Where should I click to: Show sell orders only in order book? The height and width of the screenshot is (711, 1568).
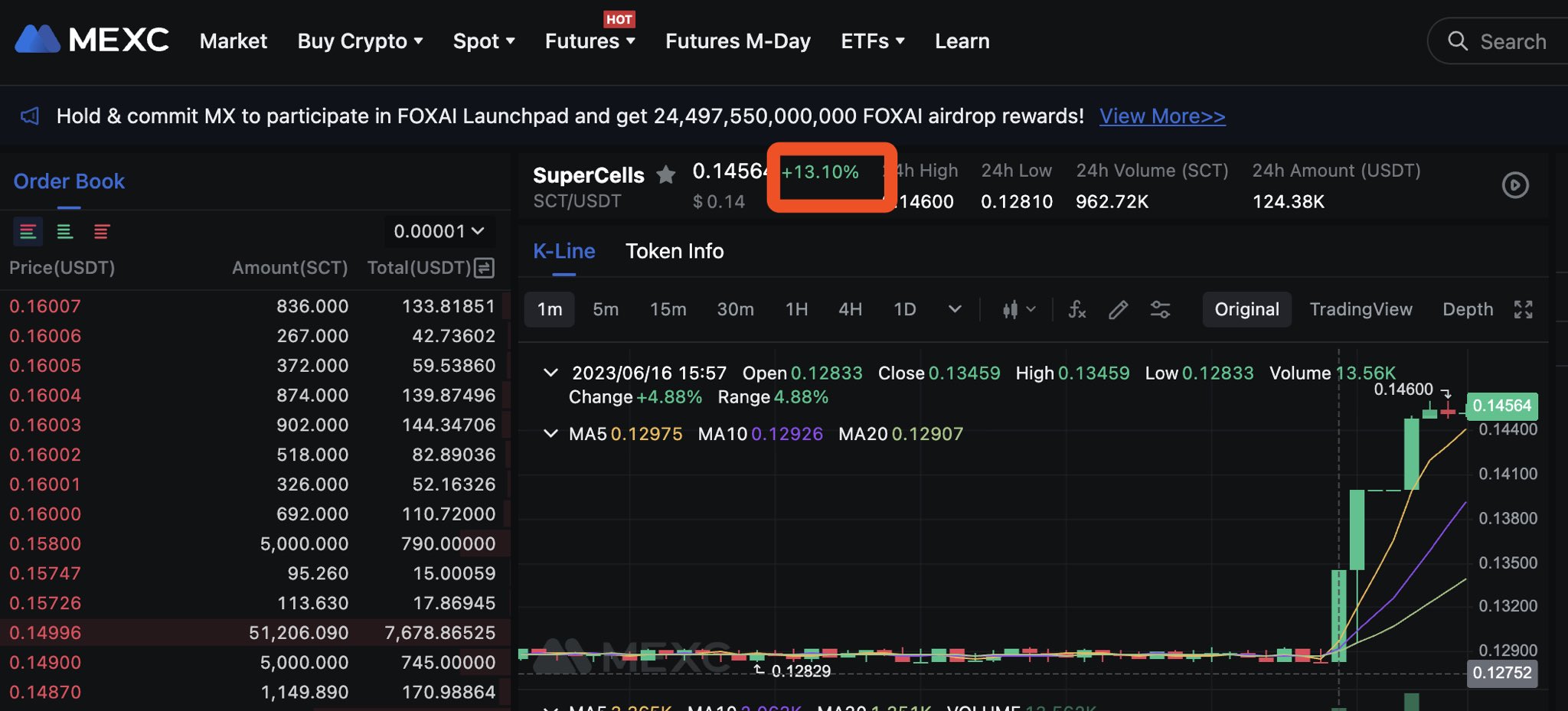[102, 231]
